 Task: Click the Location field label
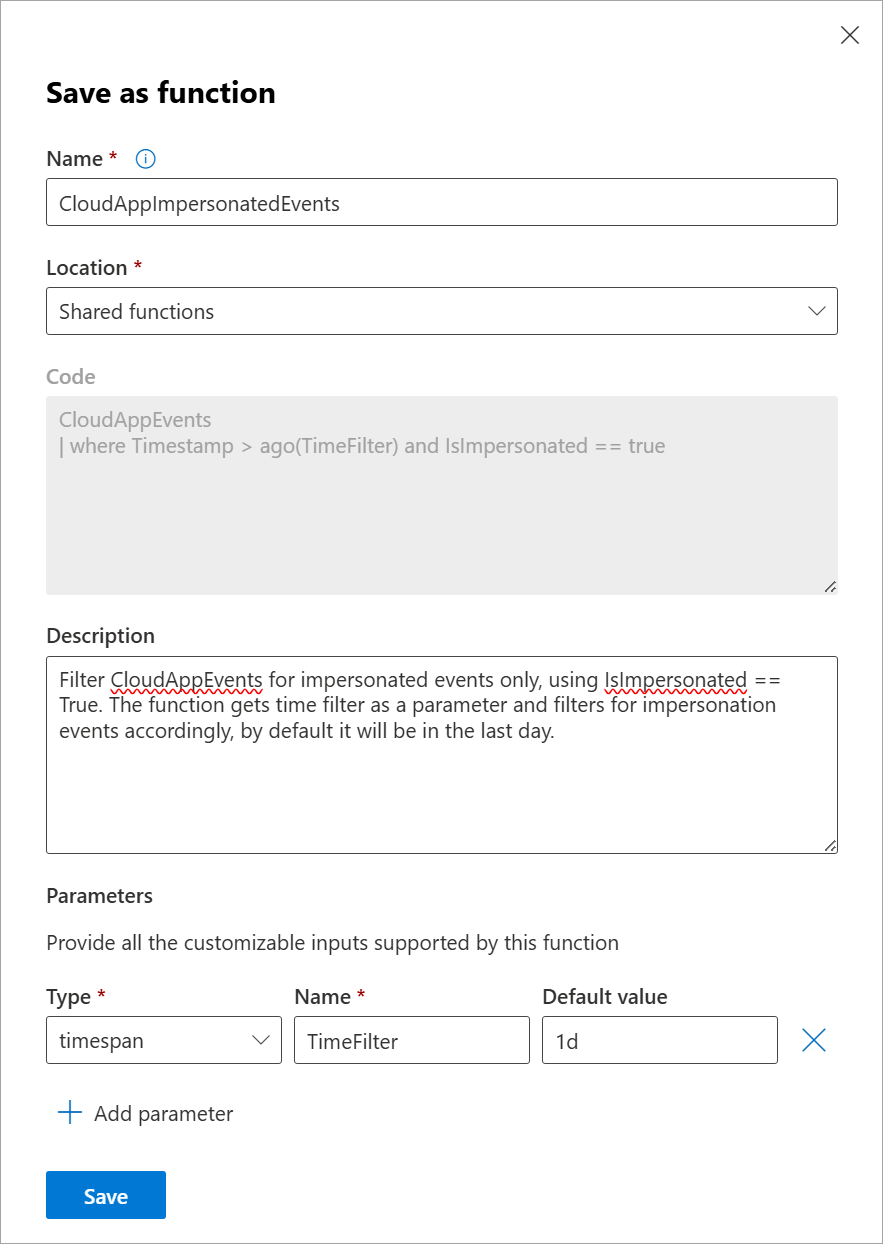(x=87, y=268)
